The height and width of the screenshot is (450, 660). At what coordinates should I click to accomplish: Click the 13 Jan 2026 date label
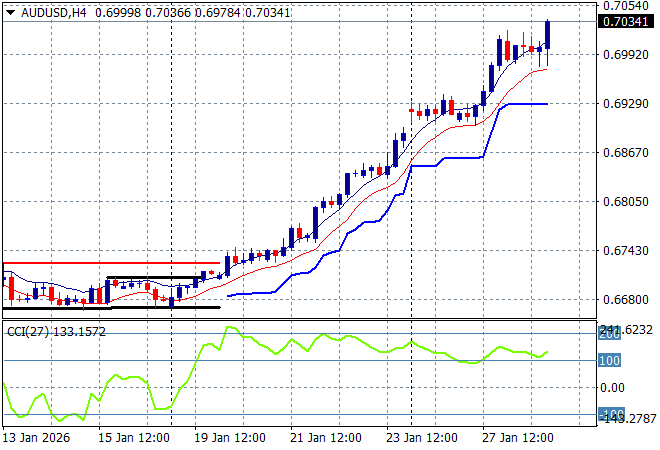(37, 437)
